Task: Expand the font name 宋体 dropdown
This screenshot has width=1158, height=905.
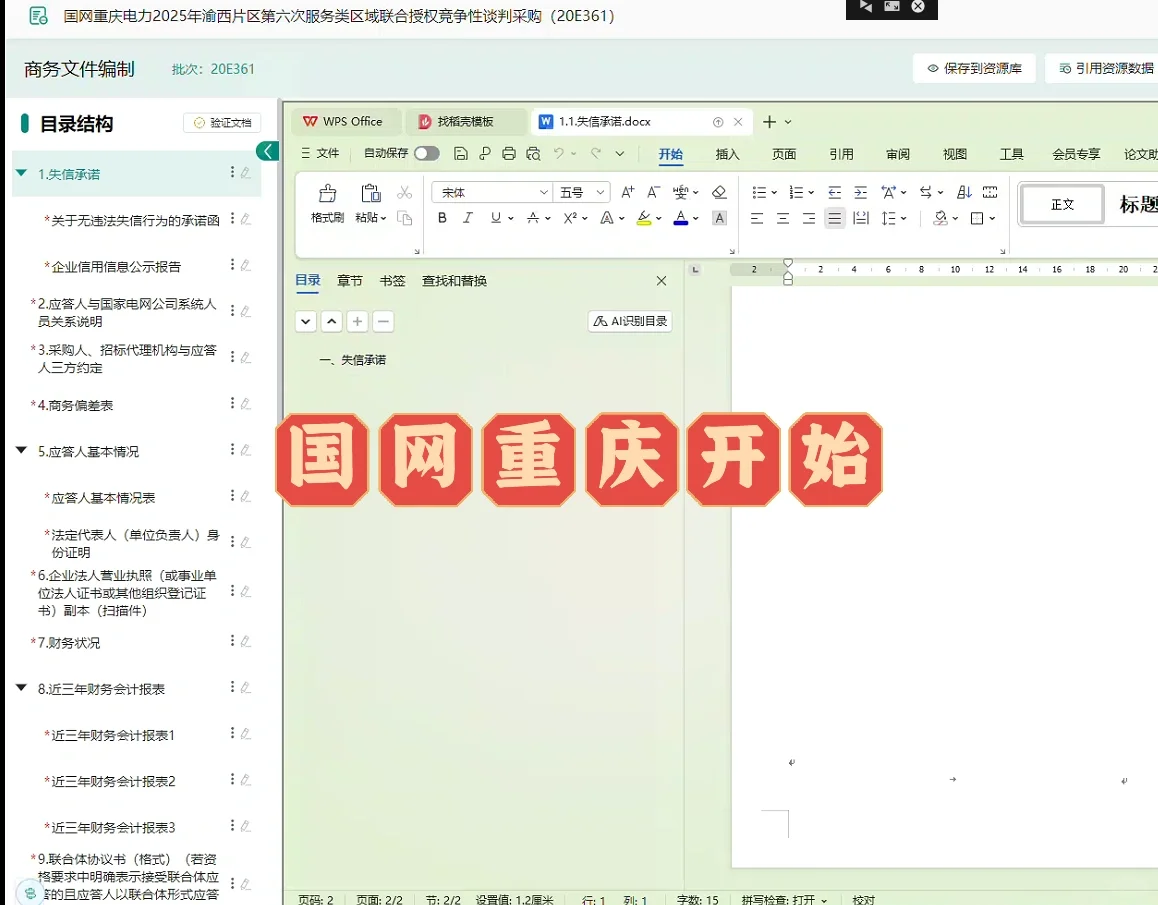Action: click(x=543, y=192)
